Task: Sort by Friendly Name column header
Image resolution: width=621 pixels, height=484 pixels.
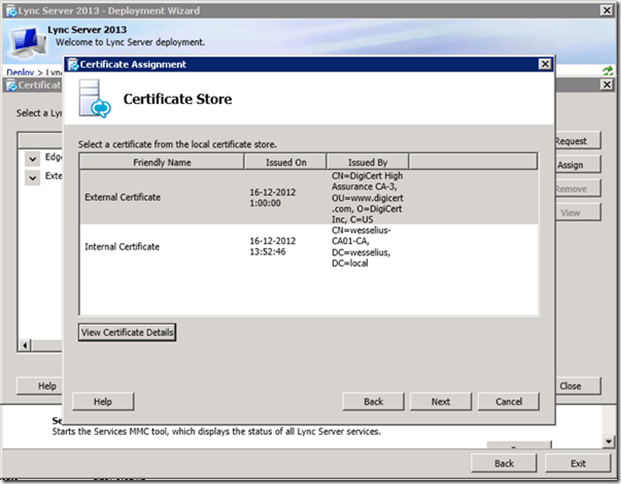Action: tap(160, 161)
